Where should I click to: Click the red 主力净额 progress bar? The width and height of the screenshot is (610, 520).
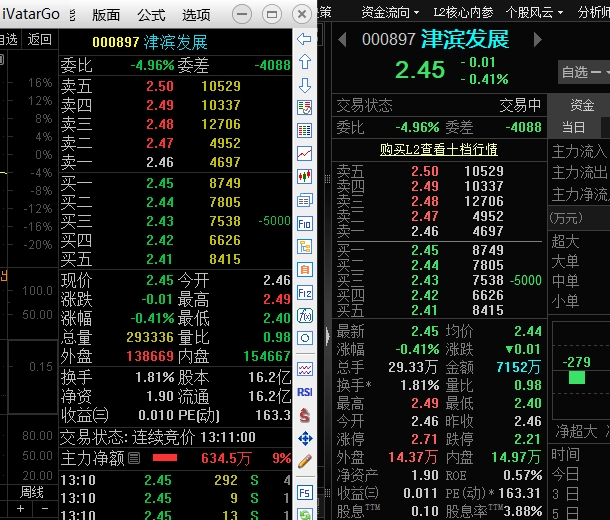[165, 458]
